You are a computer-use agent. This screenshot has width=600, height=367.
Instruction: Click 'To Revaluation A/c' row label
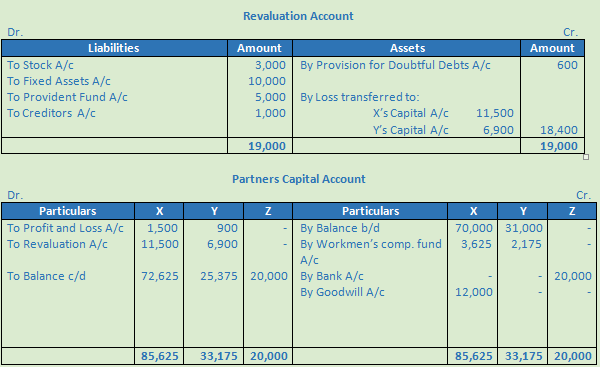point(57,244)
